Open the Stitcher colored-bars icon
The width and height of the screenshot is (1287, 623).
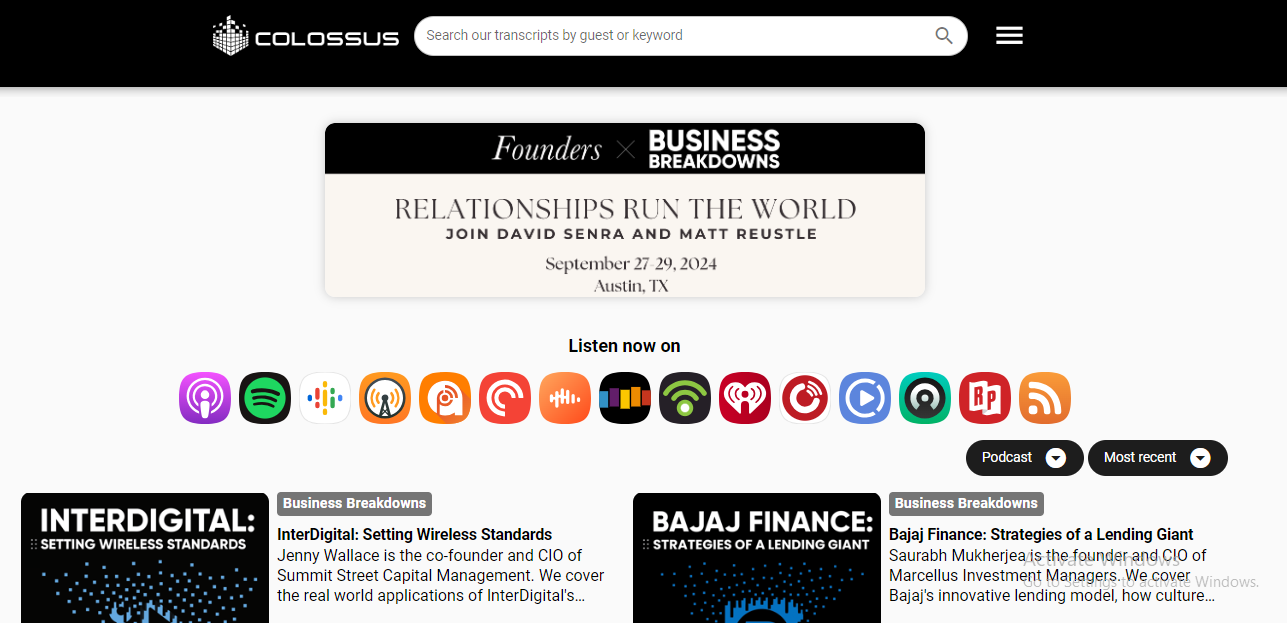pos(625,398)
